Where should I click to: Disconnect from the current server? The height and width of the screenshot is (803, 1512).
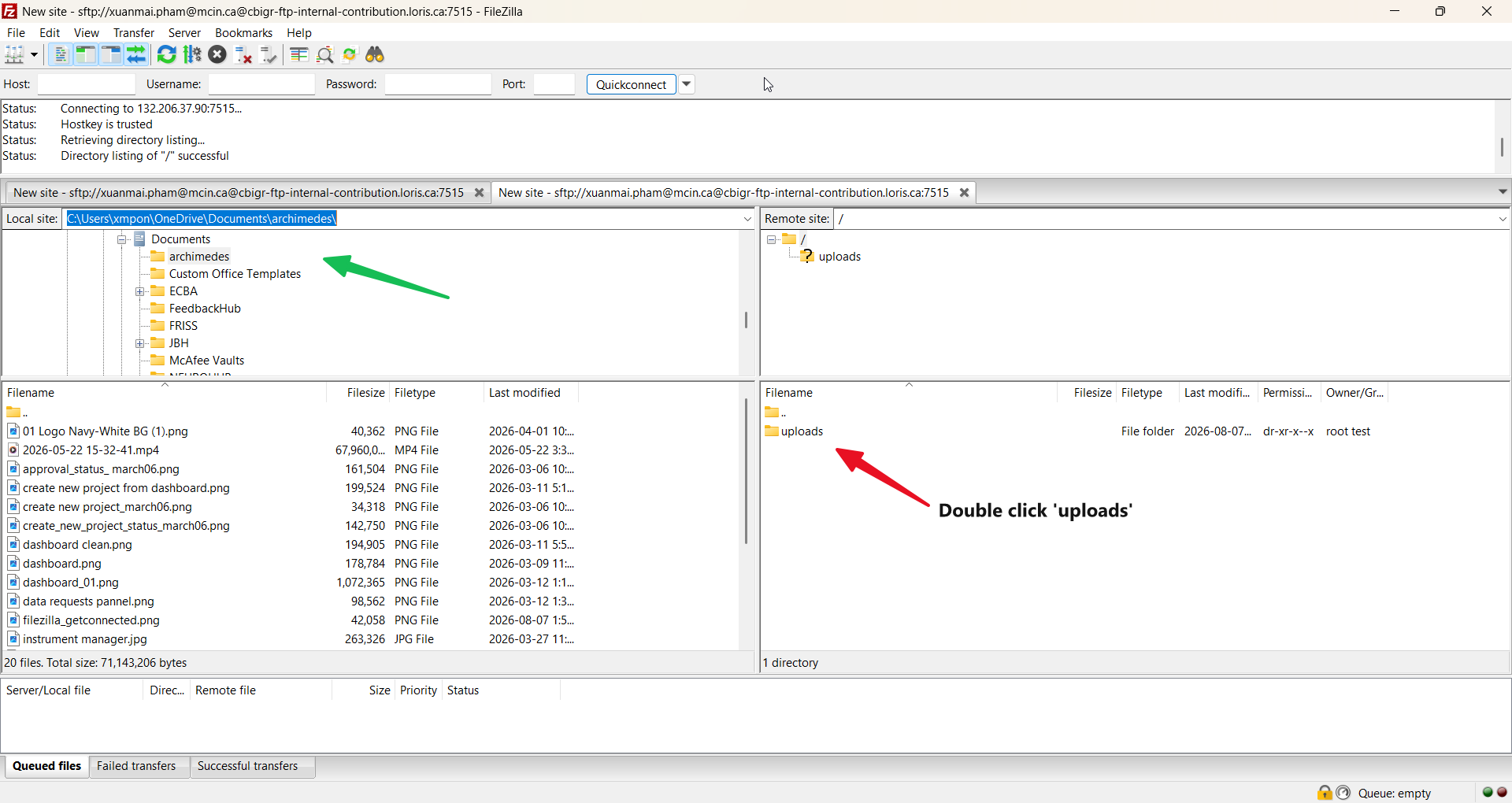pos(243,54)
